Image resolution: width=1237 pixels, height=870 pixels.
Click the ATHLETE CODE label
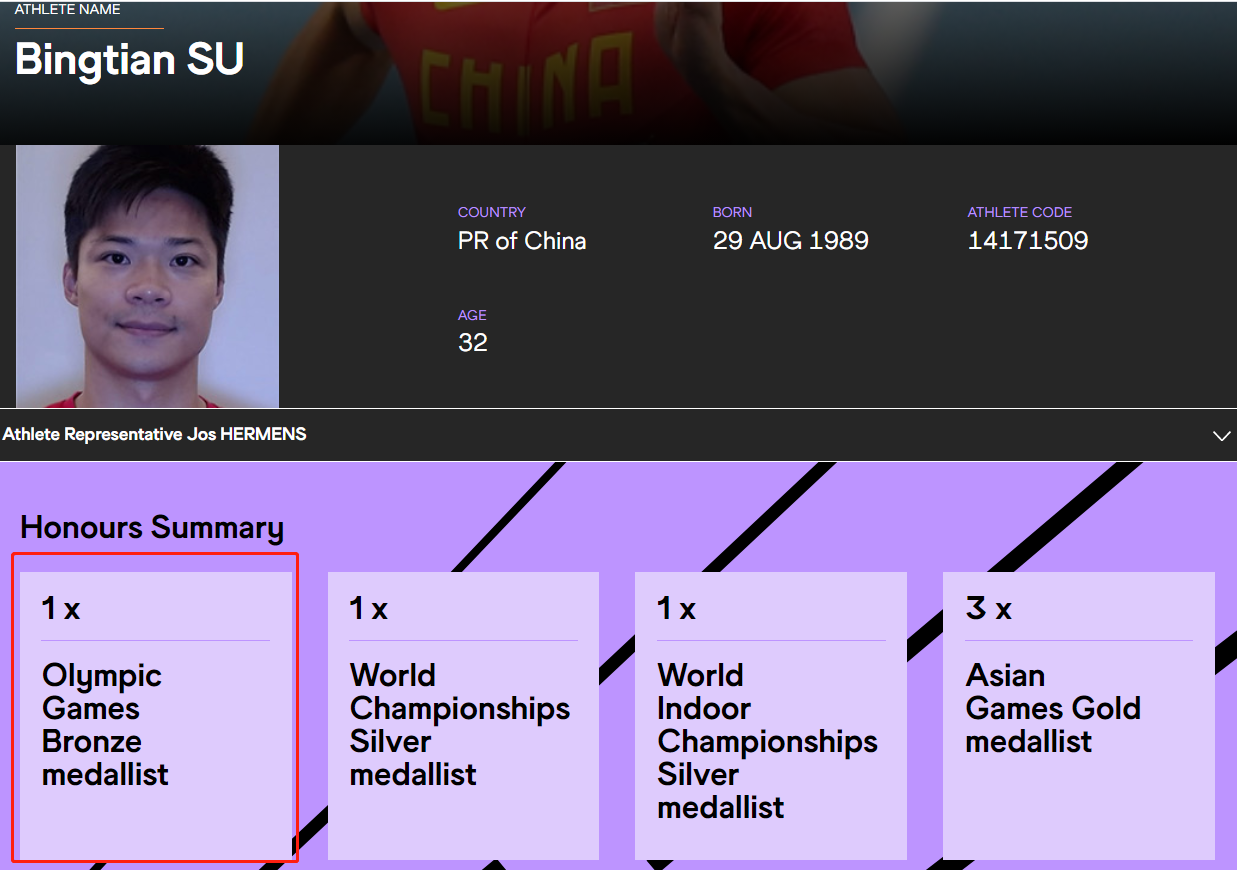[1019, 212]
